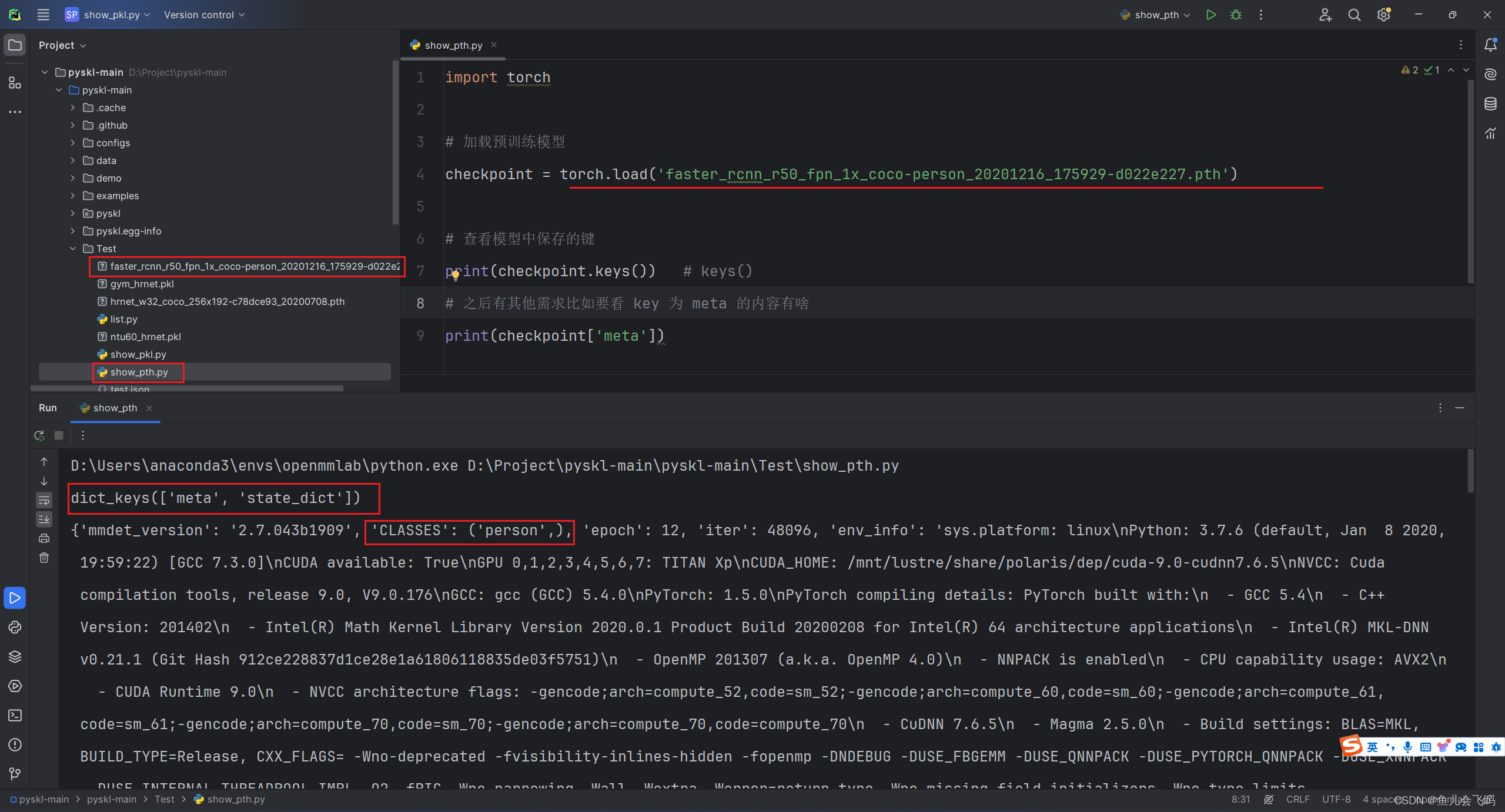Open the Database tool window

[x=1490, y=104]
